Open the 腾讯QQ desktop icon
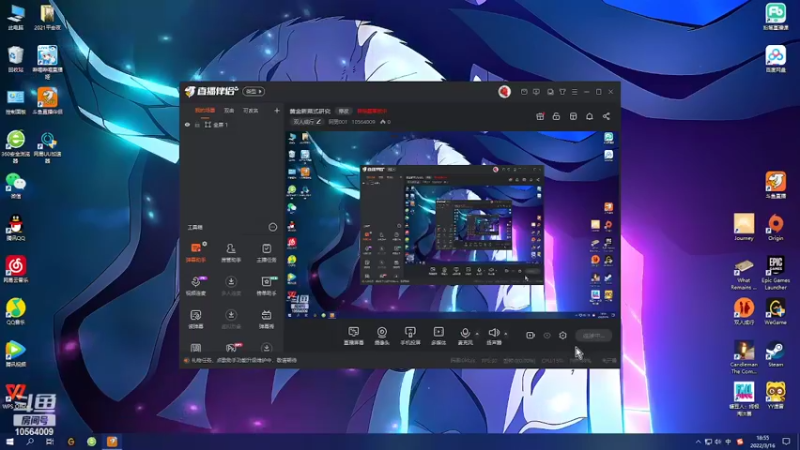This screenshot has width=800, height=450. (16, 228)
